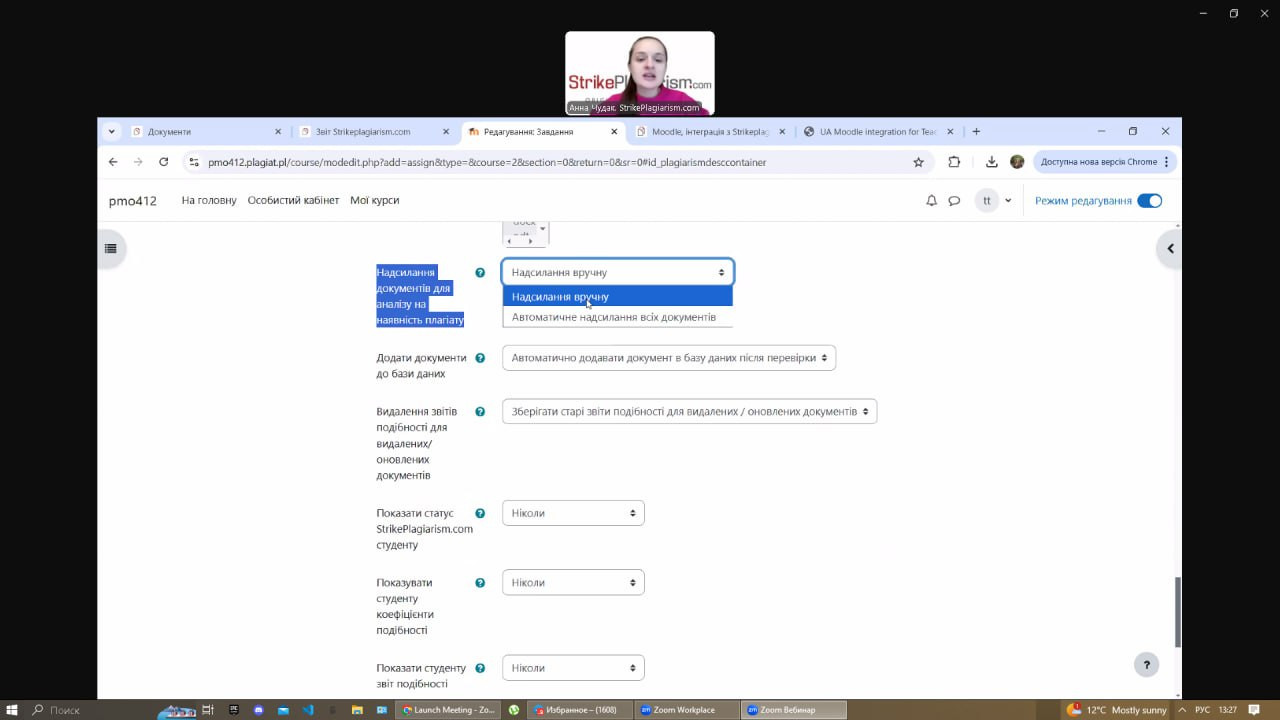
Task: Open the left course index drawer
Action: click(x=110, y=248)
